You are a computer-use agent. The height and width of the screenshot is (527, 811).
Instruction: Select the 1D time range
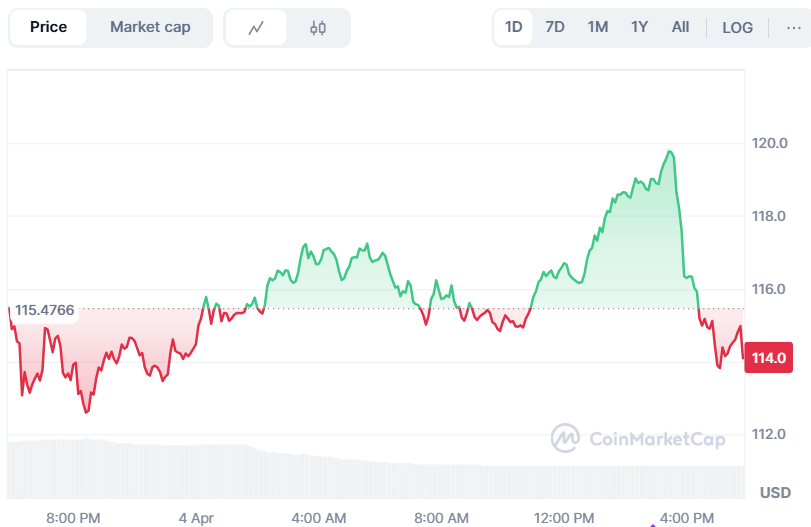click(514, 27)
